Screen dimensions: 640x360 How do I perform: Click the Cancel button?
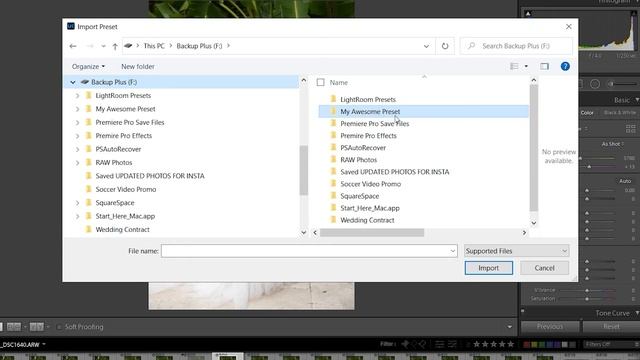tap(544, 268)
